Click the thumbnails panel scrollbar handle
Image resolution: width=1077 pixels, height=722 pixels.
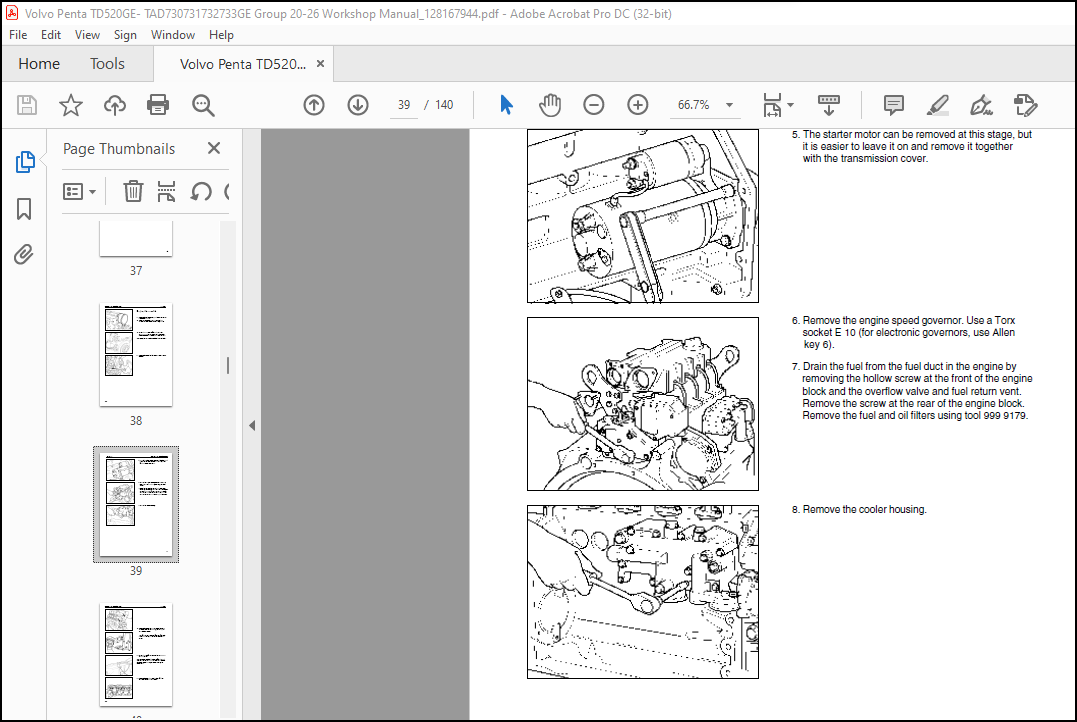pos(228,365)
